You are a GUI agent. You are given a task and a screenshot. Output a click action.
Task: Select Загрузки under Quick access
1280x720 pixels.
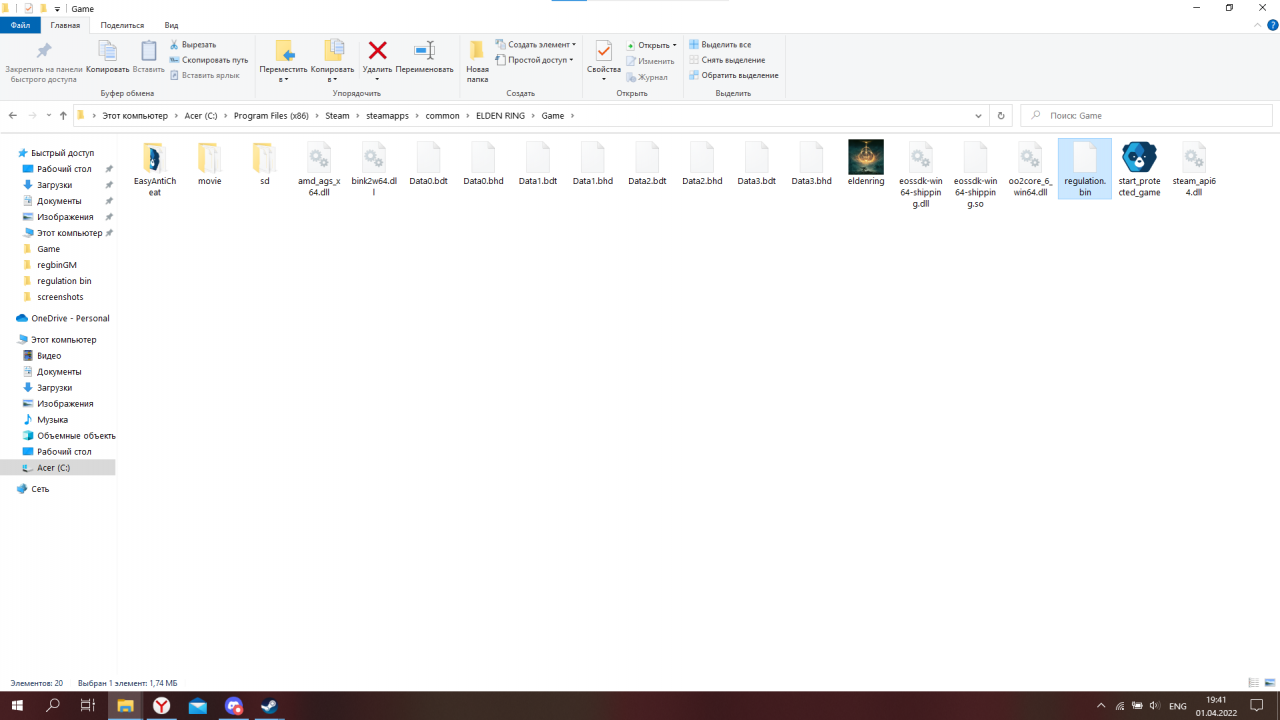coord(54,185)
